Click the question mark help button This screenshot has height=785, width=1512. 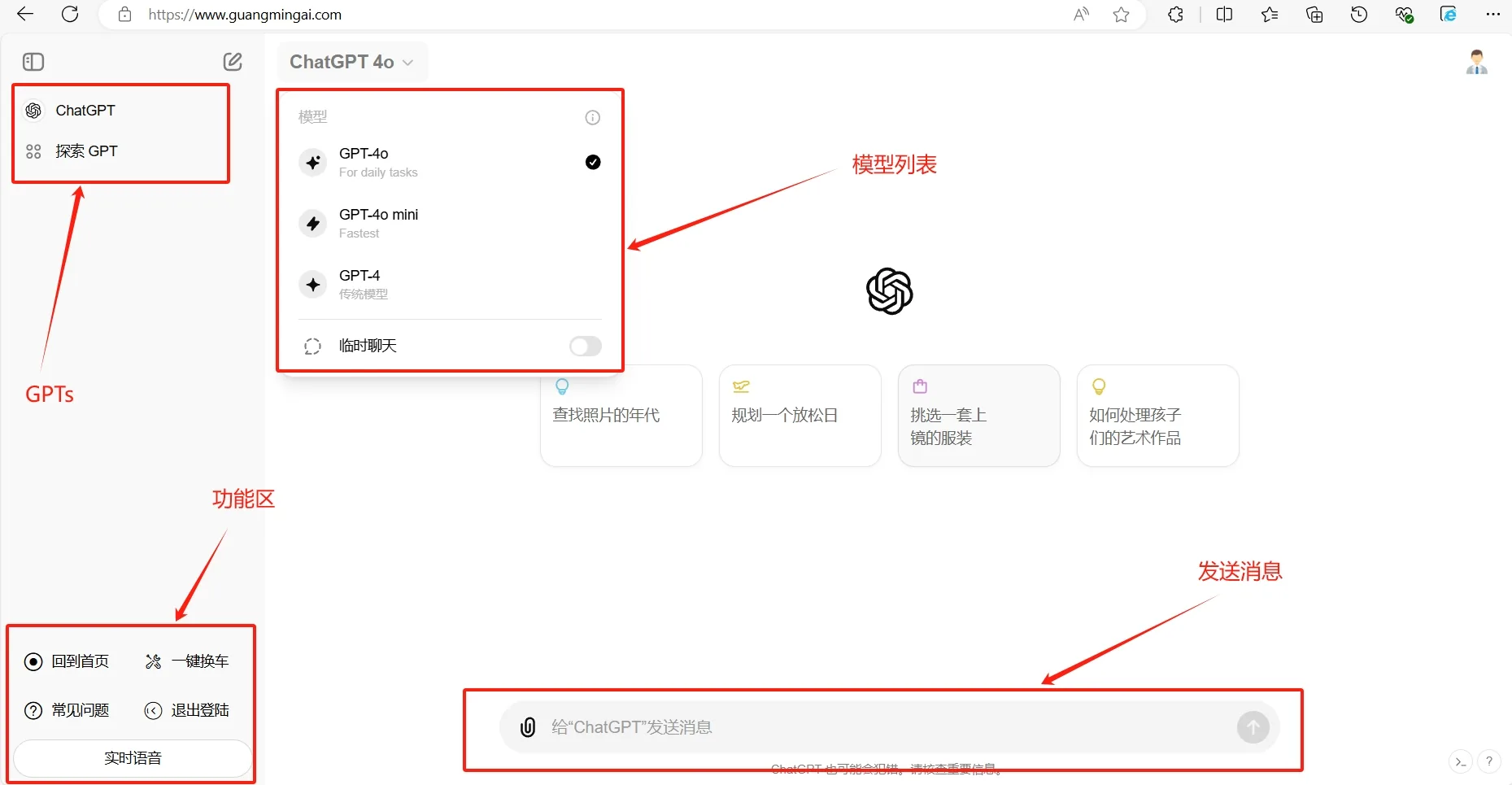pyautogui.click(x=1489, y=761)
